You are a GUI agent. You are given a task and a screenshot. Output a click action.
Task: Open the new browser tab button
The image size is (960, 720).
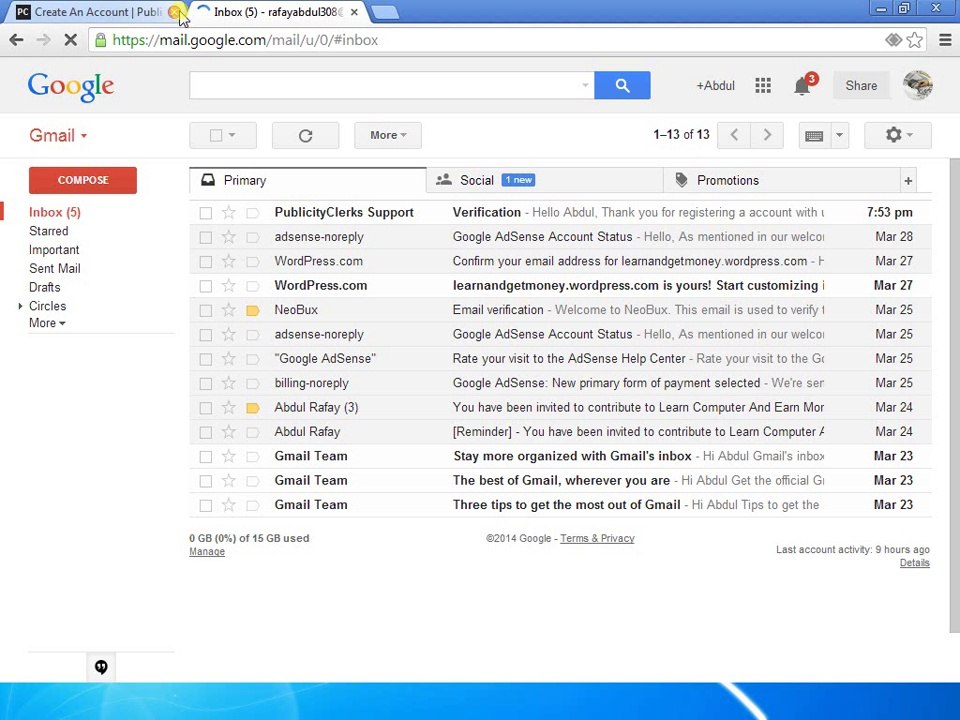pos(385,12)
